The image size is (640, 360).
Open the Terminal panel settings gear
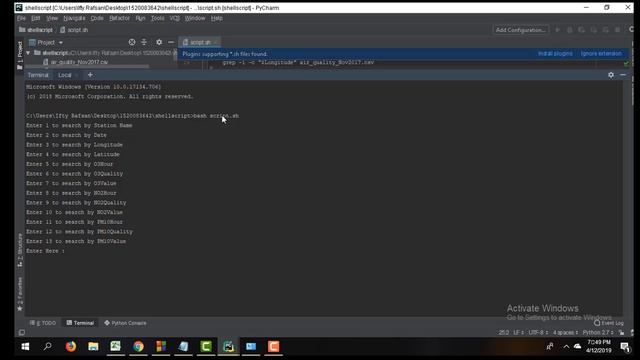pos(611,75)
